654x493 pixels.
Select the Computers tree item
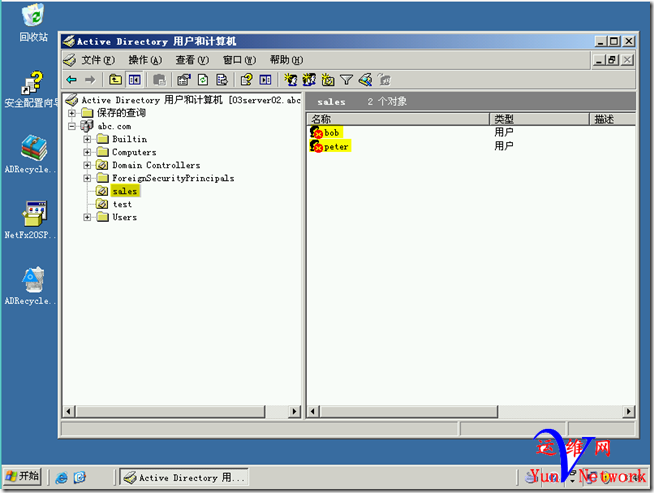(x=134, y=152)
